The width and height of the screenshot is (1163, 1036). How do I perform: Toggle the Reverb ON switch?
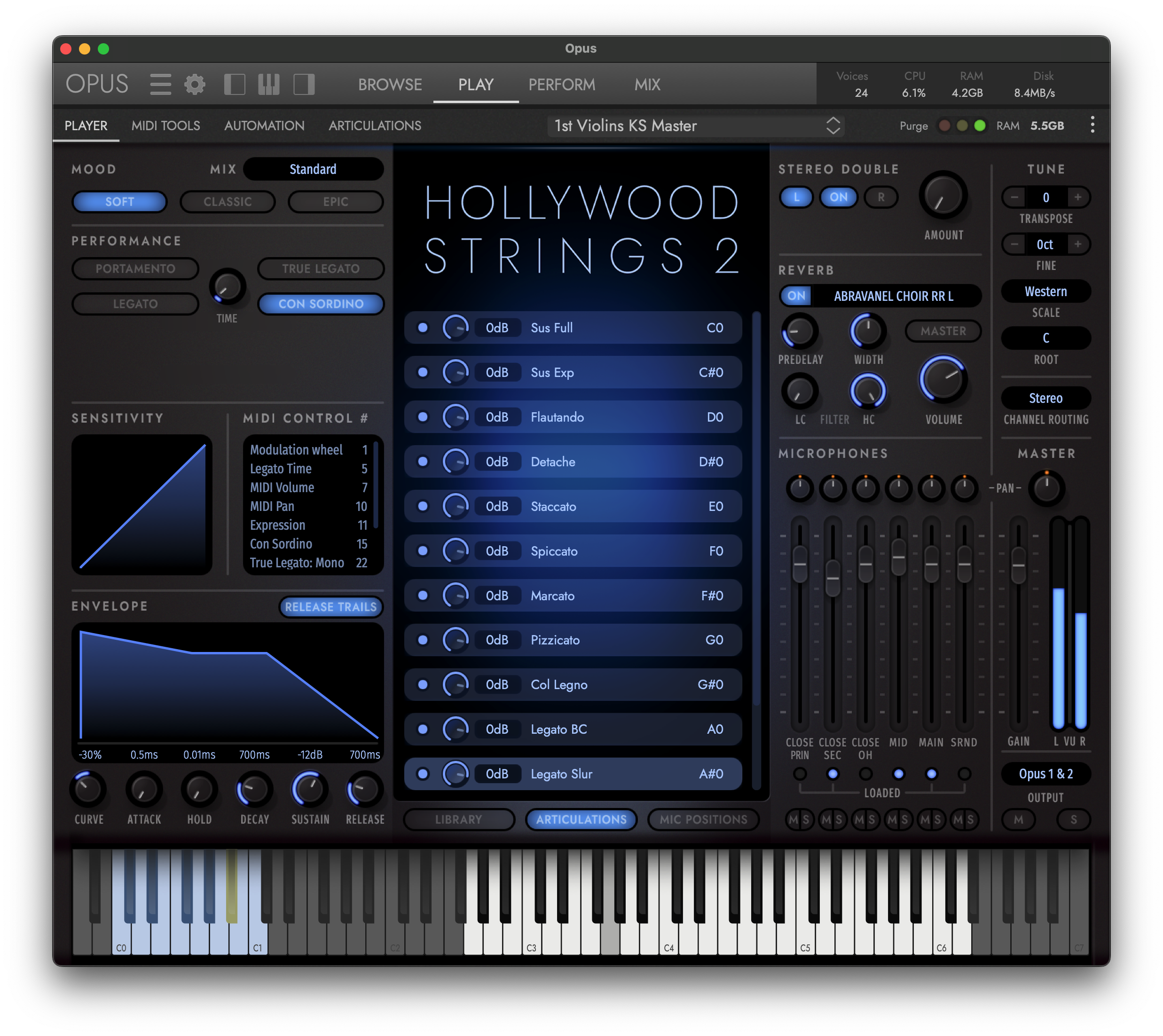tap(796, 296)
